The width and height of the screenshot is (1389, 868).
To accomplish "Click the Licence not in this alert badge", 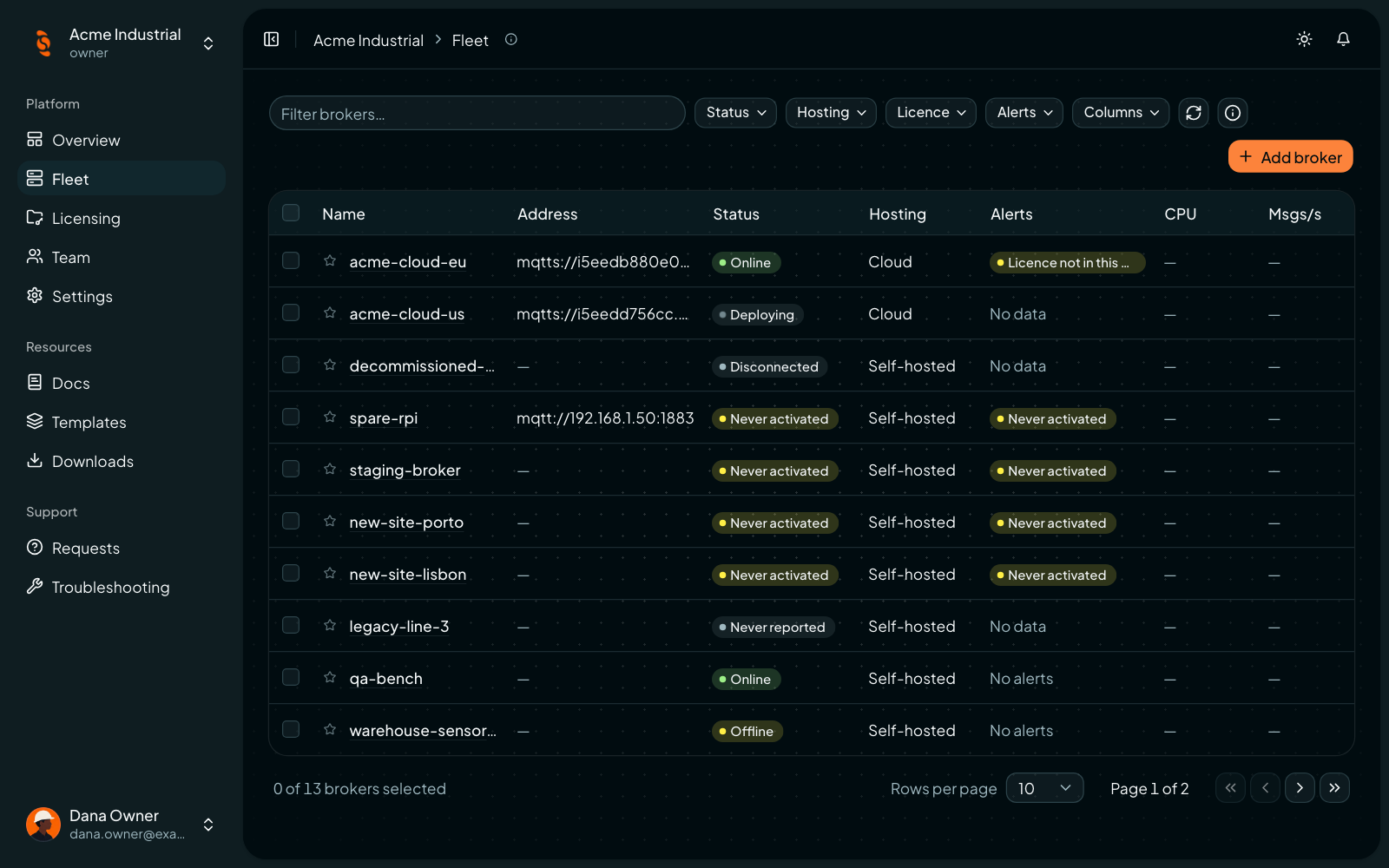I will [1067, 262].
